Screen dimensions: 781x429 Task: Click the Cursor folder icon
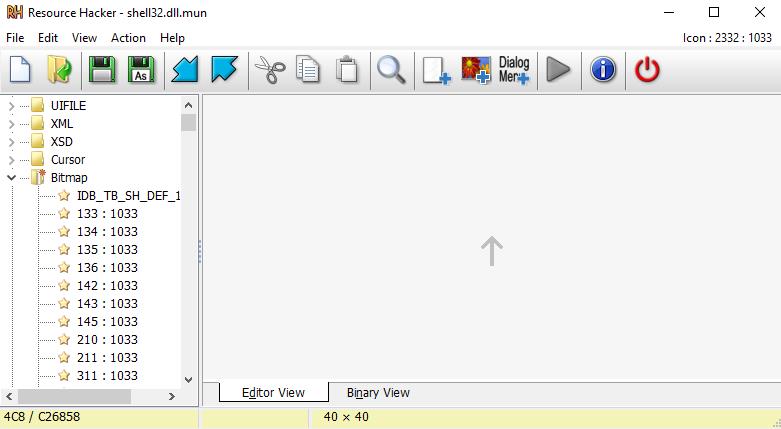coord(38,159)
